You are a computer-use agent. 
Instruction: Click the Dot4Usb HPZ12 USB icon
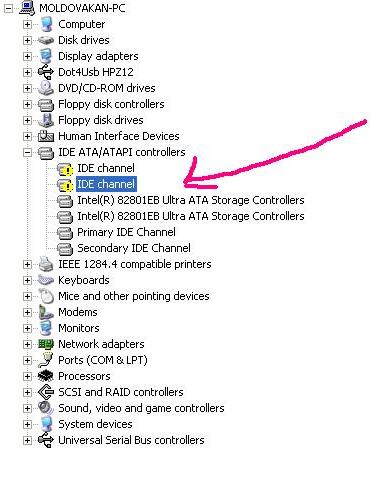(46, 72)
